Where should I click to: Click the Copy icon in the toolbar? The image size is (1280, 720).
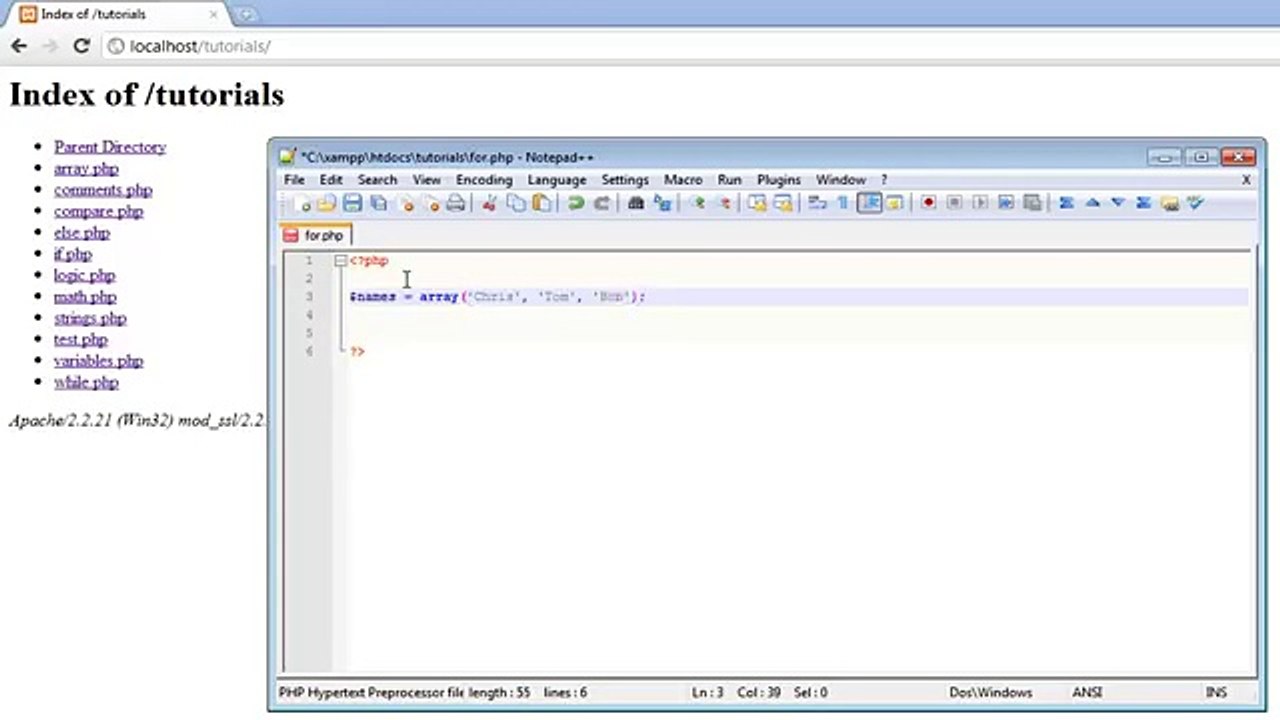click(x=516, y=203)
